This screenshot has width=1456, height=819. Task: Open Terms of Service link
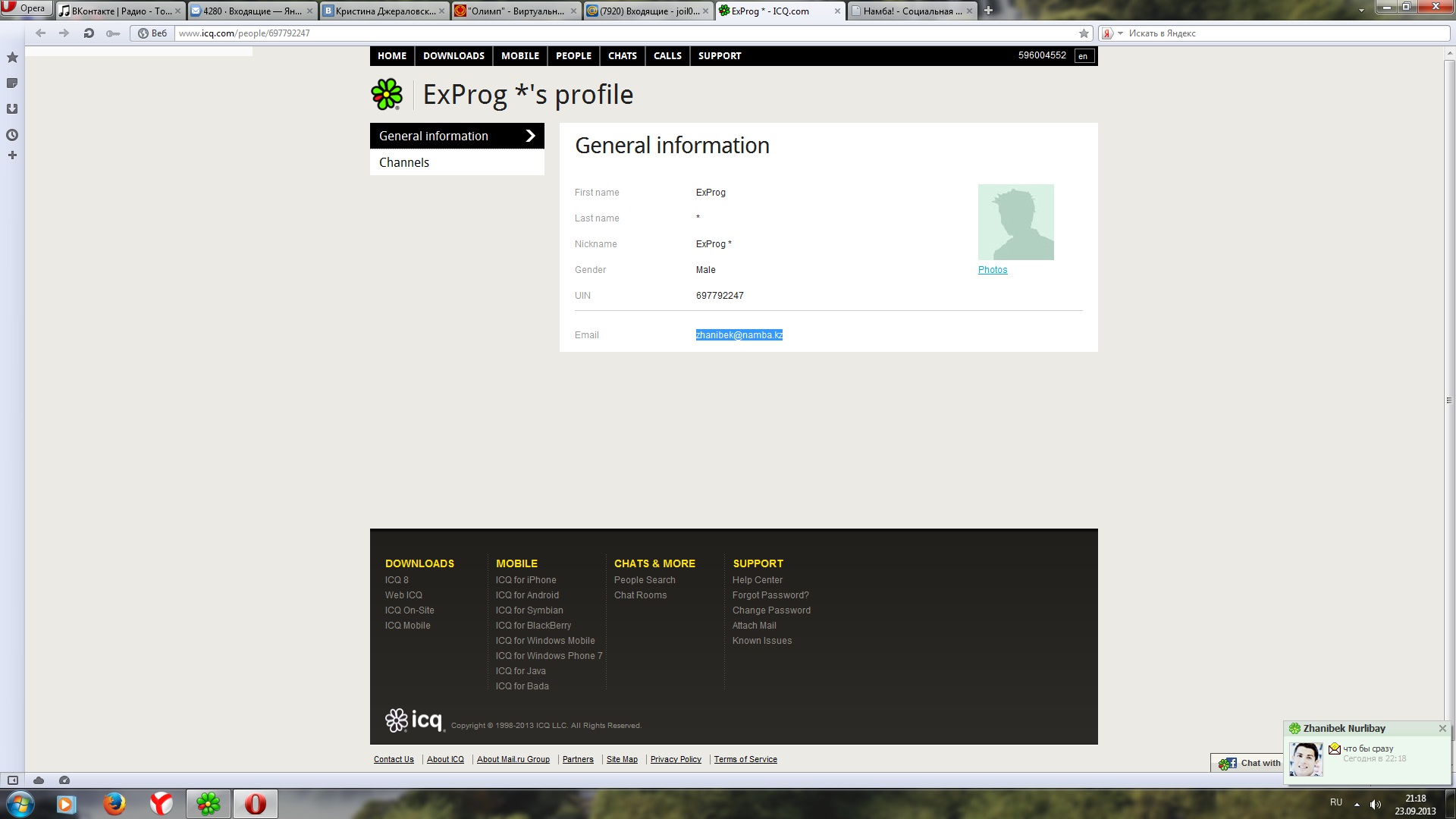(x=745, y=759)
